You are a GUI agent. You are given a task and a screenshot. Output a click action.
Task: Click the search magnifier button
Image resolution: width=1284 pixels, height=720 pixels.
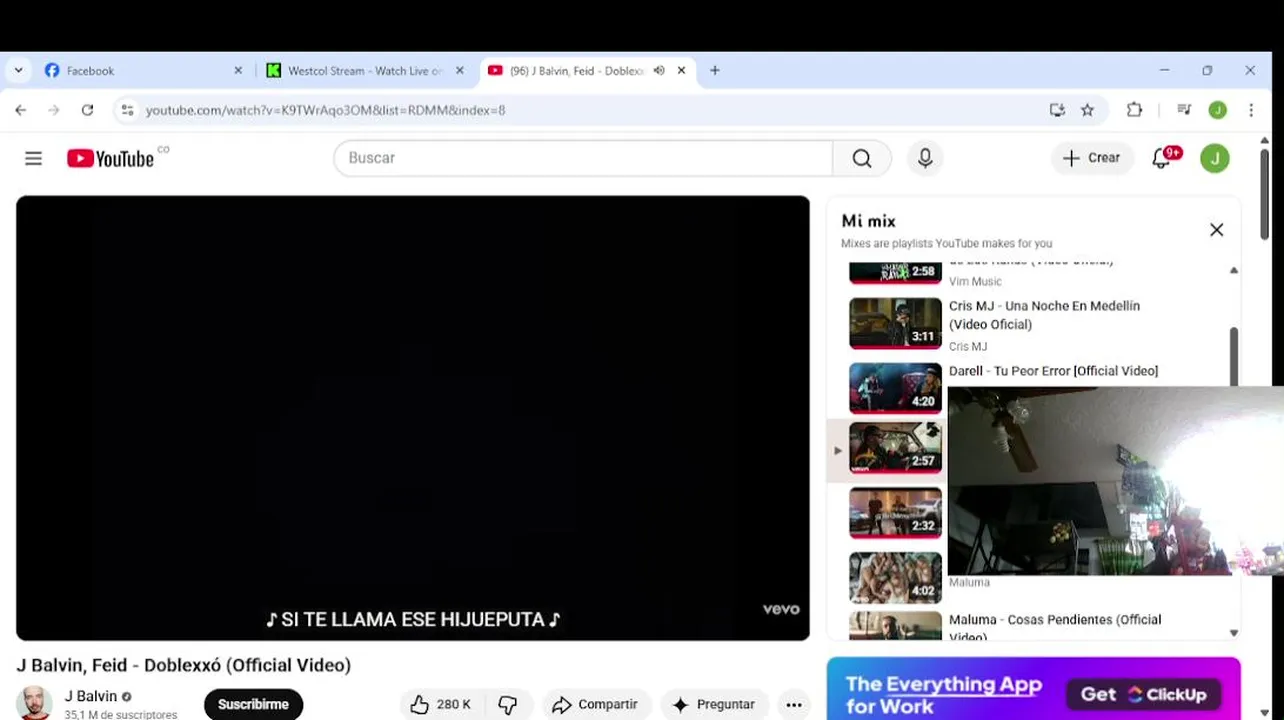pyautogui.click(x=862, y=158)
